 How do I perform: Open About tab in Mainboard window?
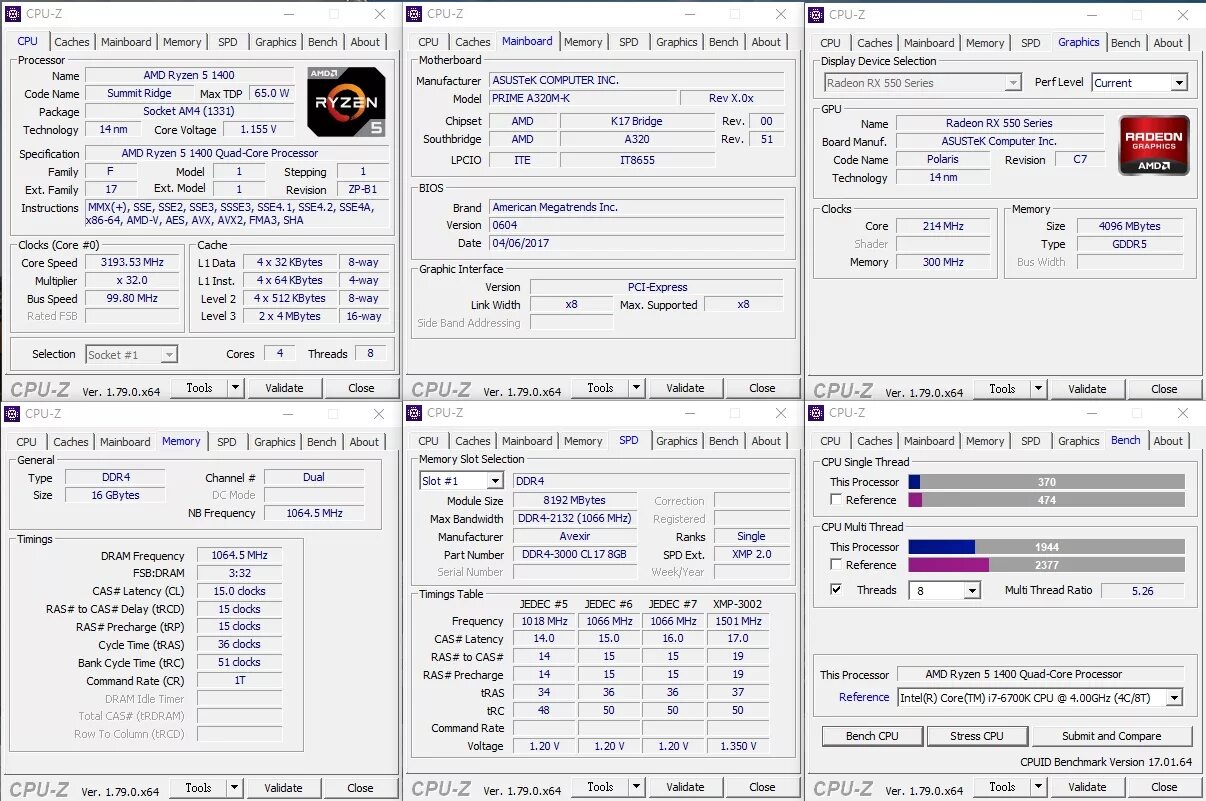pos(766,42)
